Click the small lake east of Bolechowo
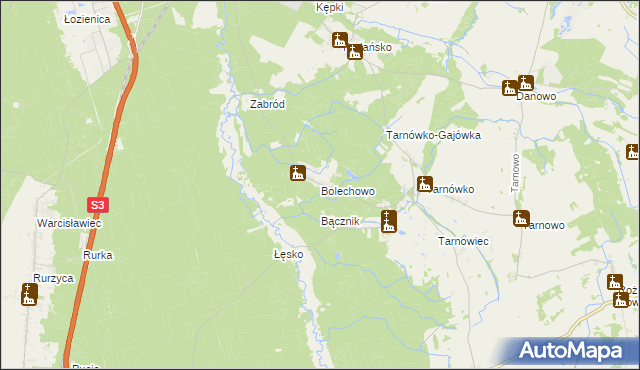The image size is (640, 370). click(351, 175)
